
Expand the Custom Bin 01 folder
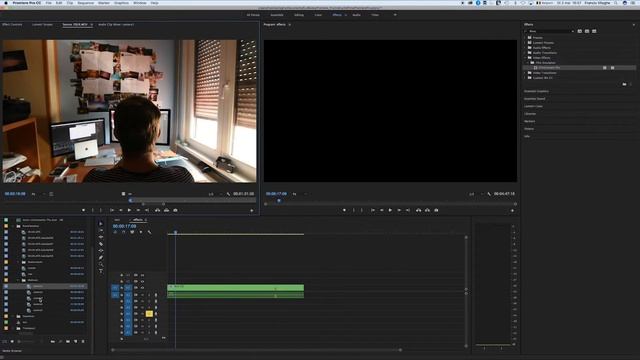[x=525, y=78]
